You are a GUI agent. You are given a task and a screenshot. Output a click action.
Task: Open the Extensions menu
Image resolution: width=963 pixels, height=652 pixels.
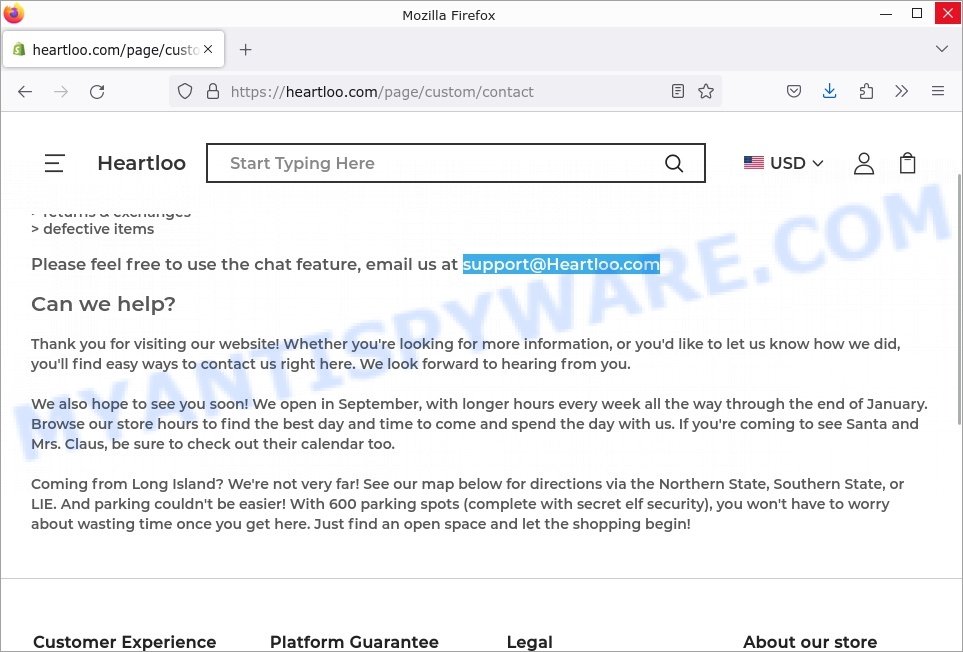coord(866,91)
